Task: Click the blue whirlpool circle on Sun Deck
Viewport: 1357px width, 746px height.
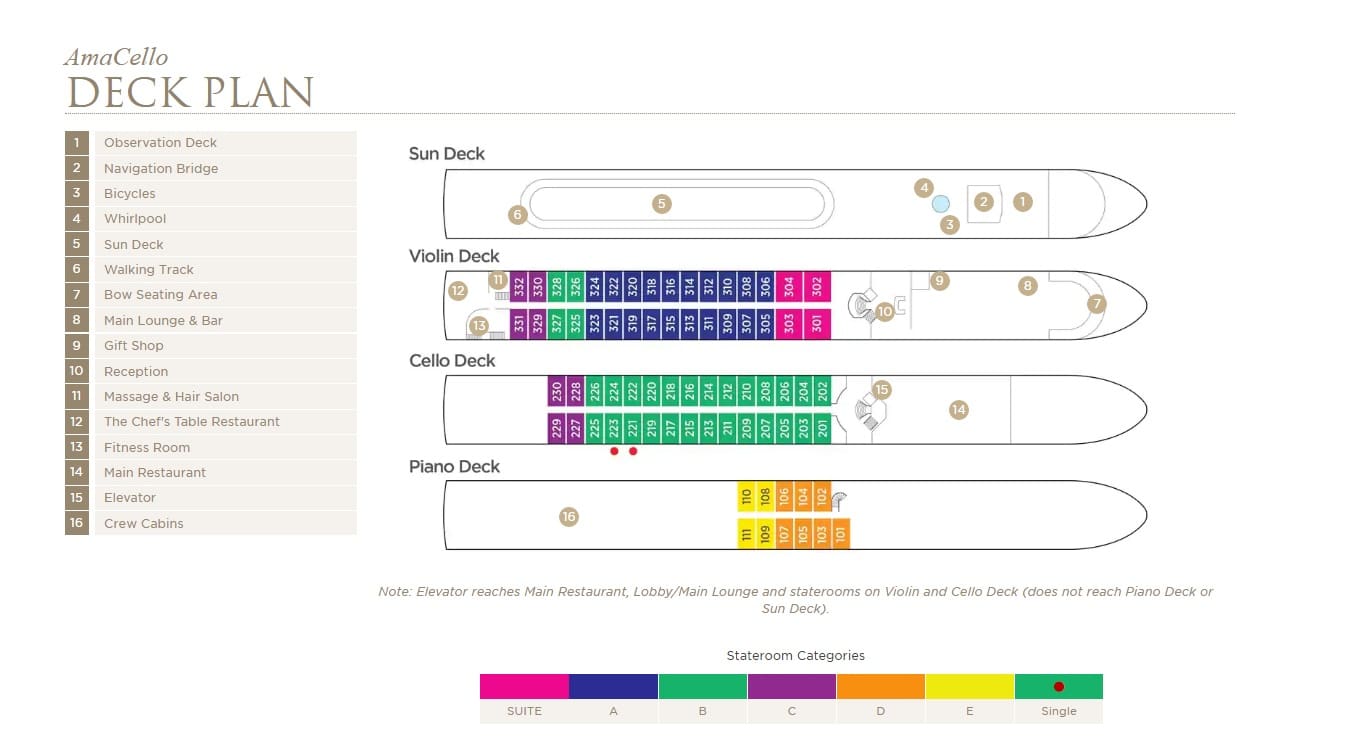Action: (941, 204)
